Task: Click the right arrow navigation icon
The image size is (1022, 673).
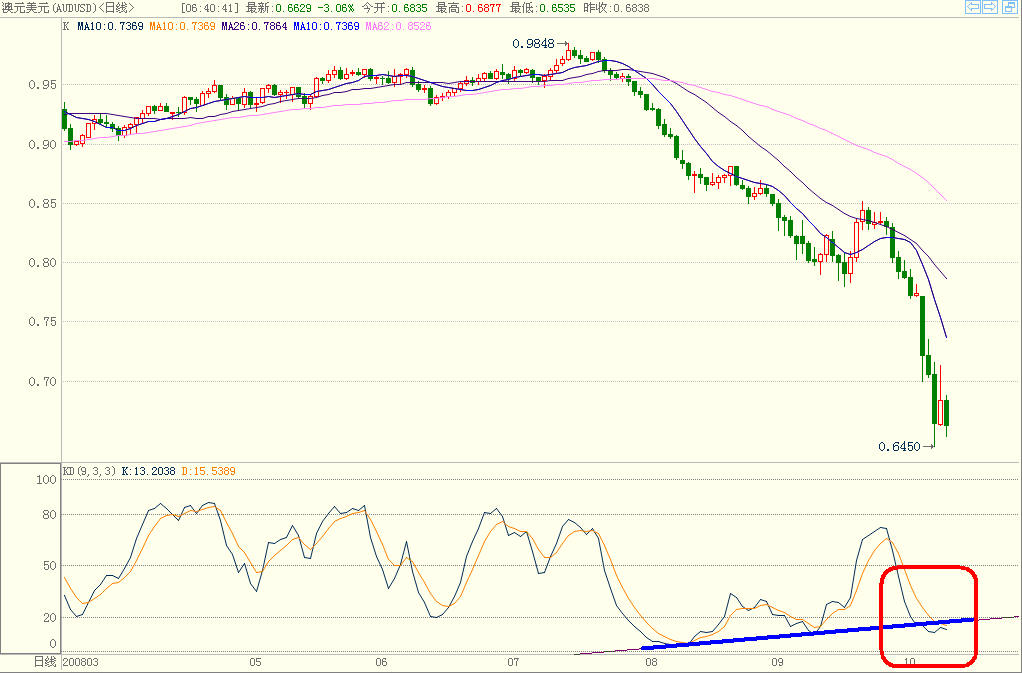Action: coord(989,7)
